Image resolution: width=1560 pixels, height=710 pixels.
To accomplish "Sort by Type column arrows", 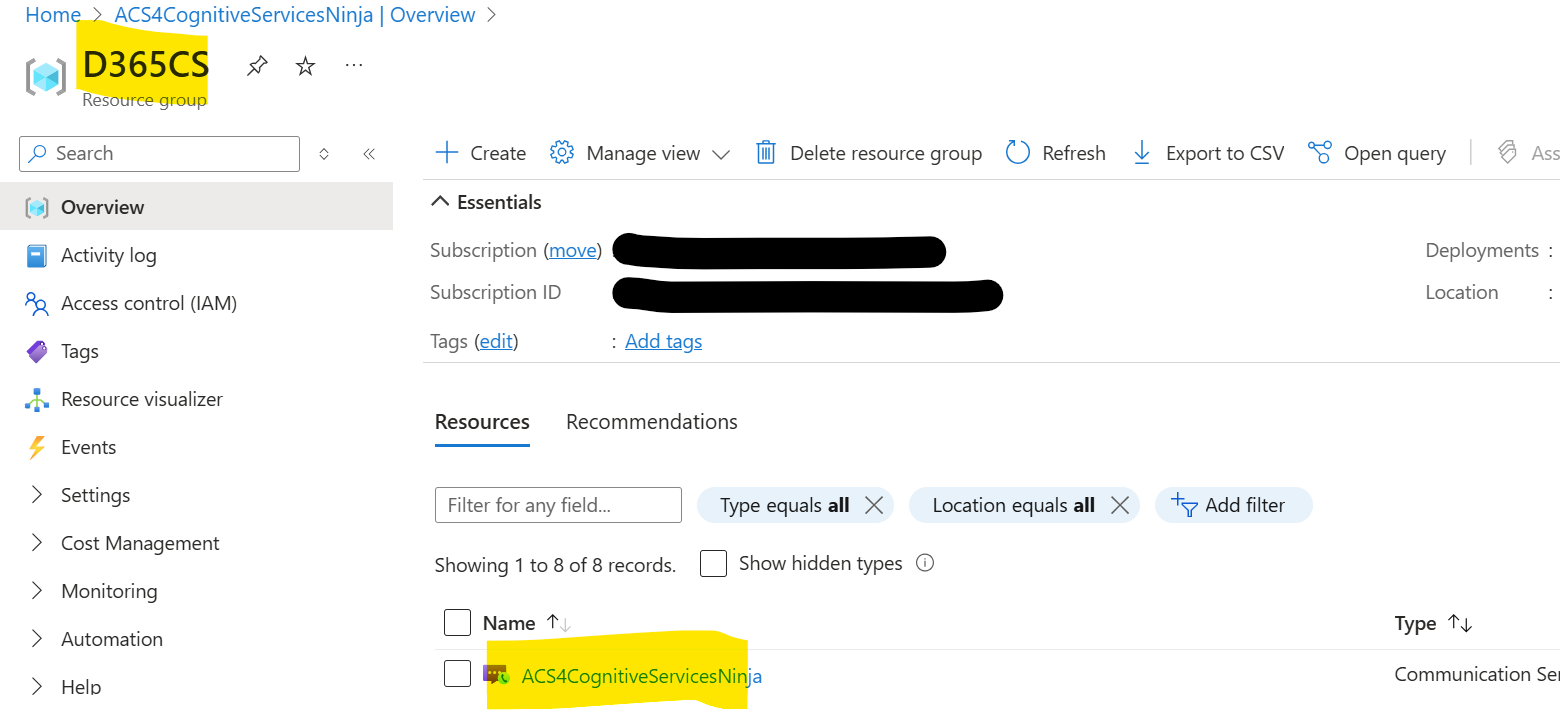I will coord(1460,624).
